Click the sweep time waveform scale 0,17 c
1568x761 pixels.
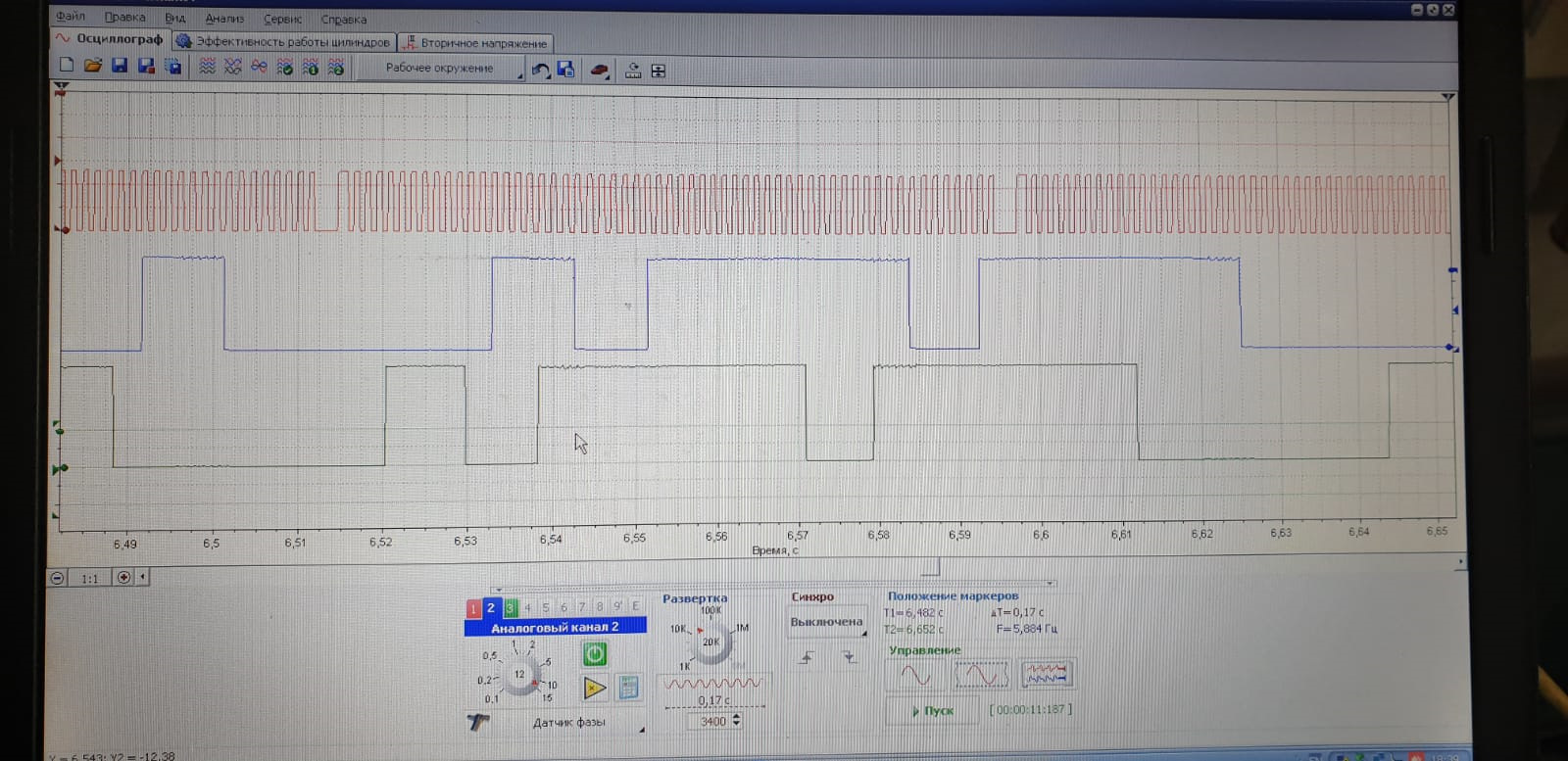click(714, 690)
